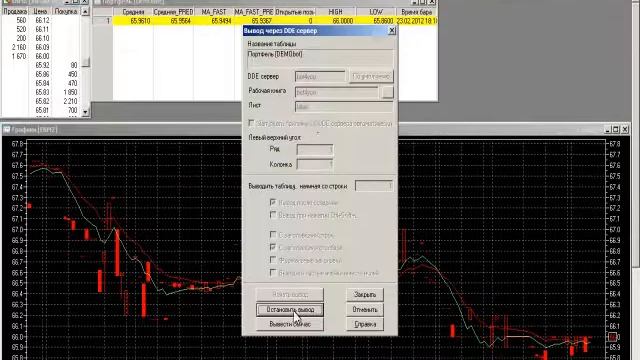Click the Название таблицы text box
The image size is (640, 360).
tap(320, 58)
